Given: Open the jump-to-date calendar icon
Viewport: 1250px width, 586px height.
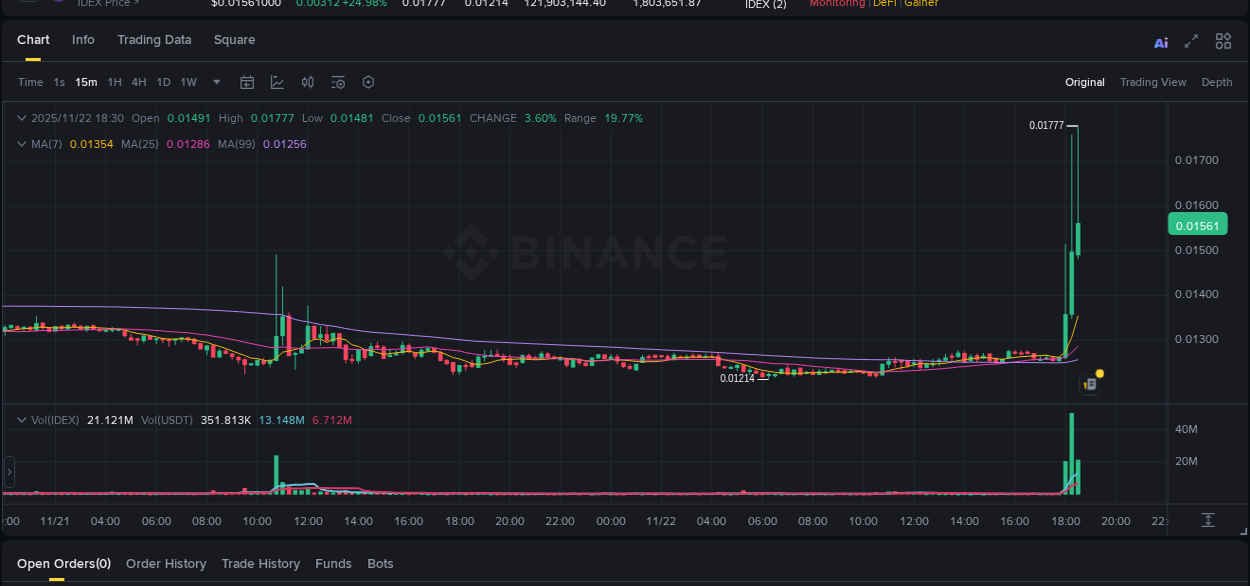Looking at the screenshot, I should (247, 82).
